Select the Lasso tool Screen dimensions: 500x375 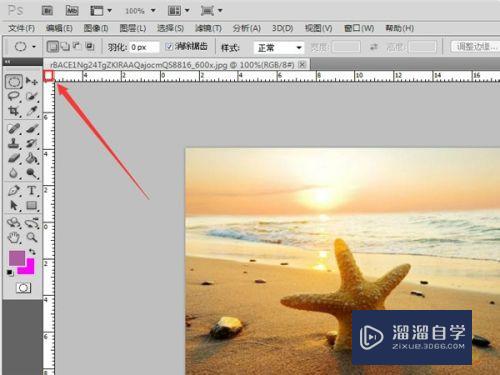click(14, 97)
